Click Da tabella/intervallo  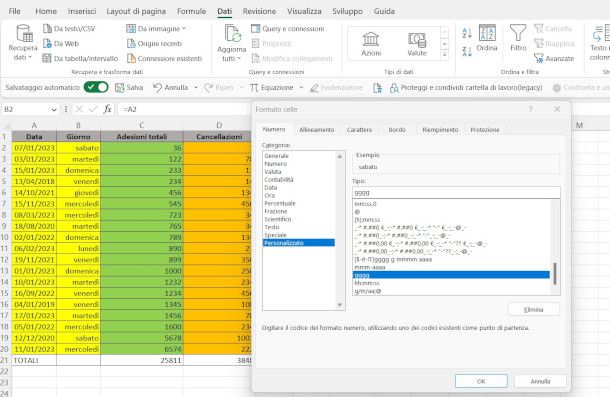click(80, 58)
